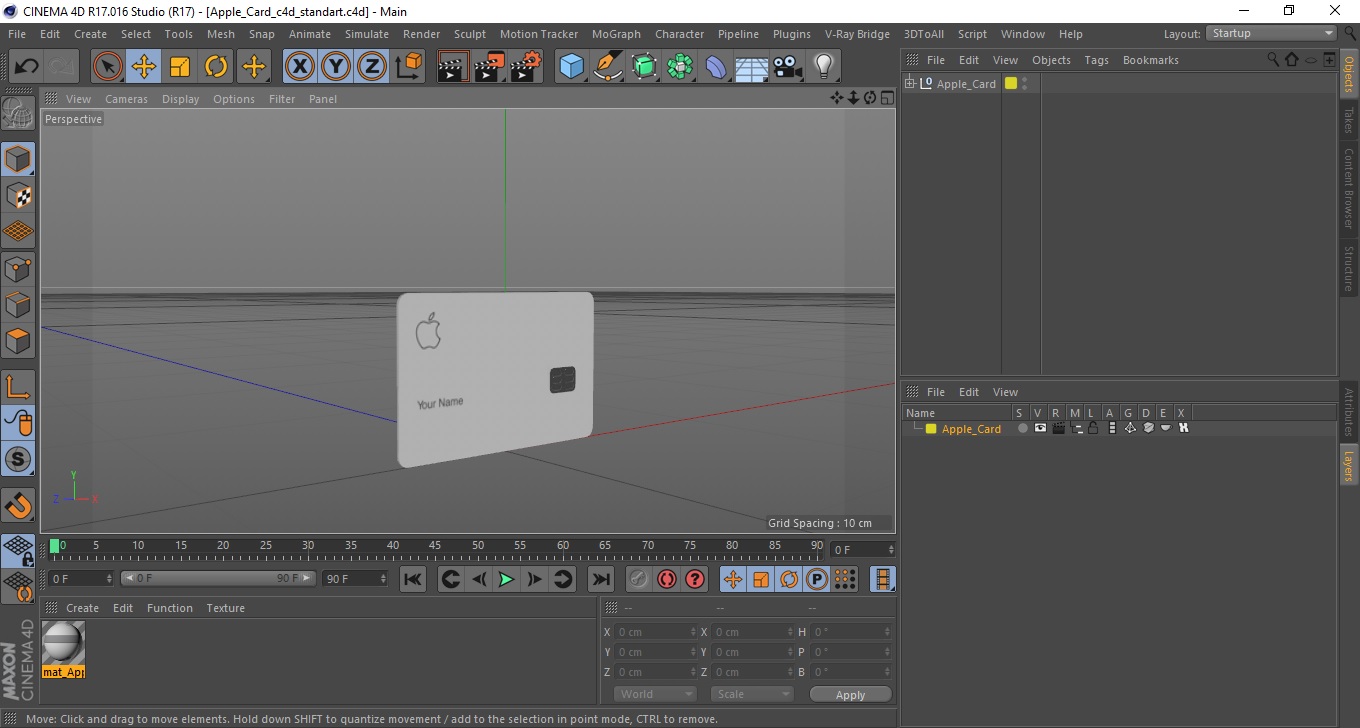
Task: Open the Sculpt menu
Action: (470, 34)
